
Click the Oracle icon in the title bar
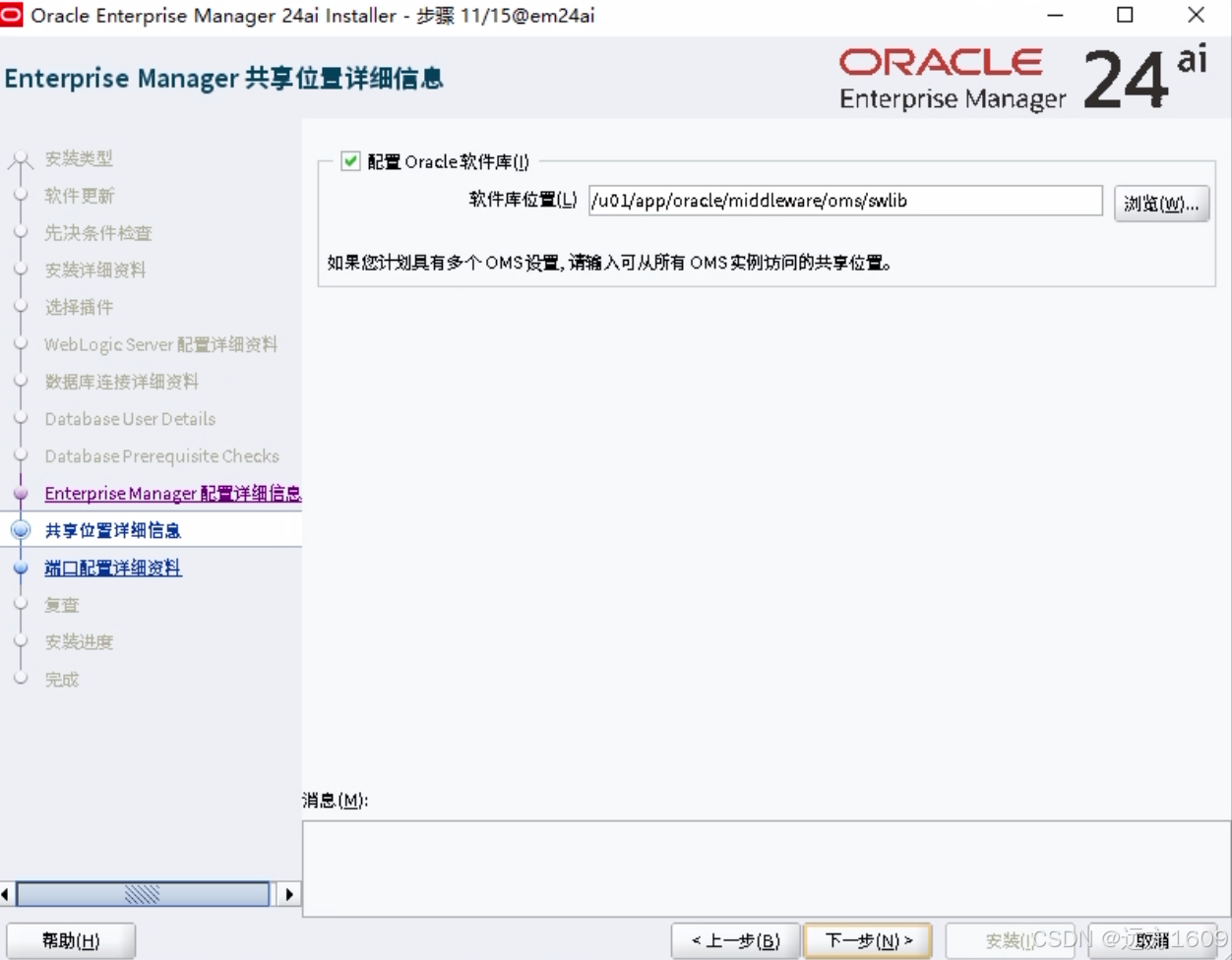pos(12,15)
